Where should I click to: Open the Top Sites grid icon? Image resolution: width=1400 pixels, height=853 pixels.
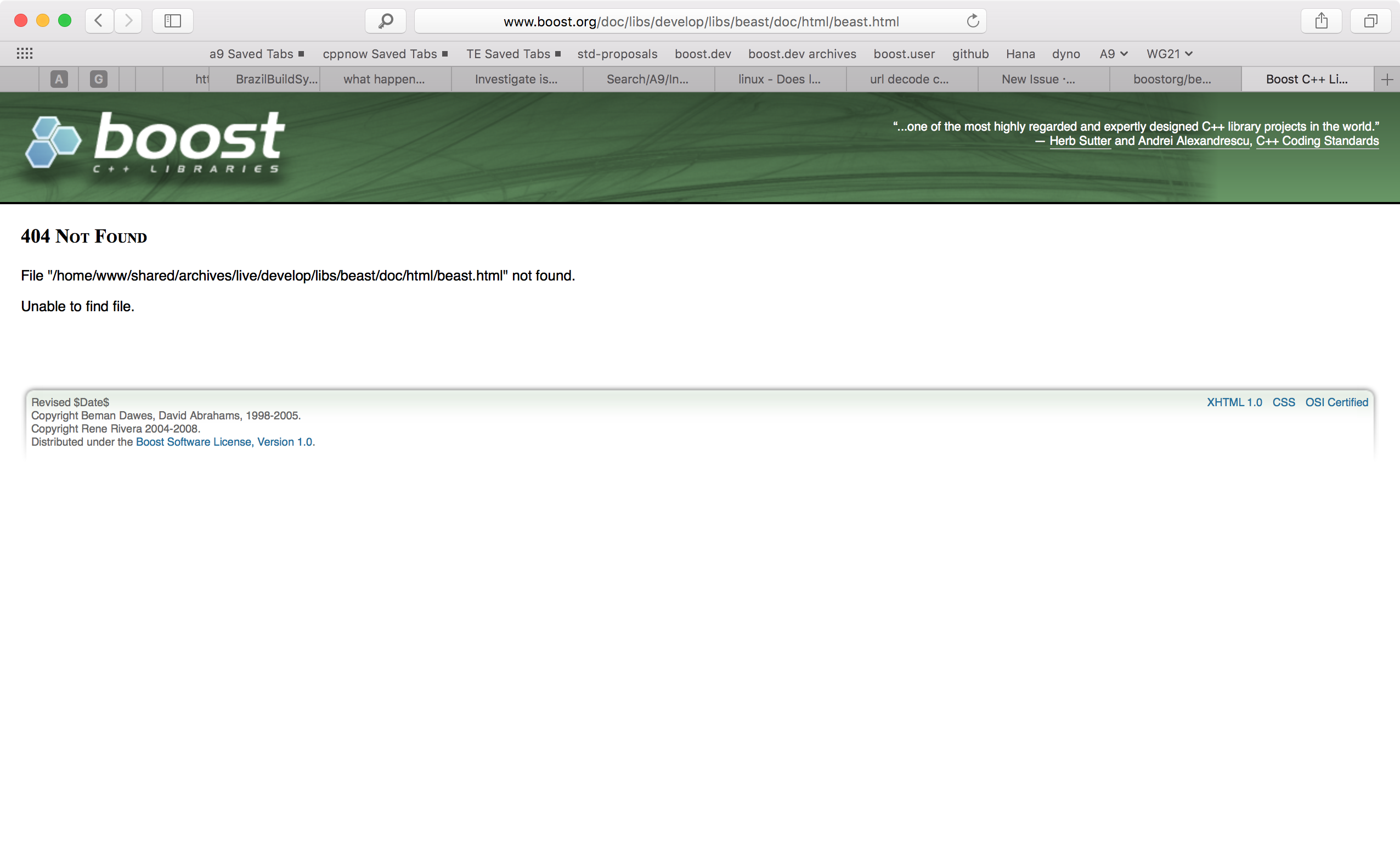(x=25, y=53)
